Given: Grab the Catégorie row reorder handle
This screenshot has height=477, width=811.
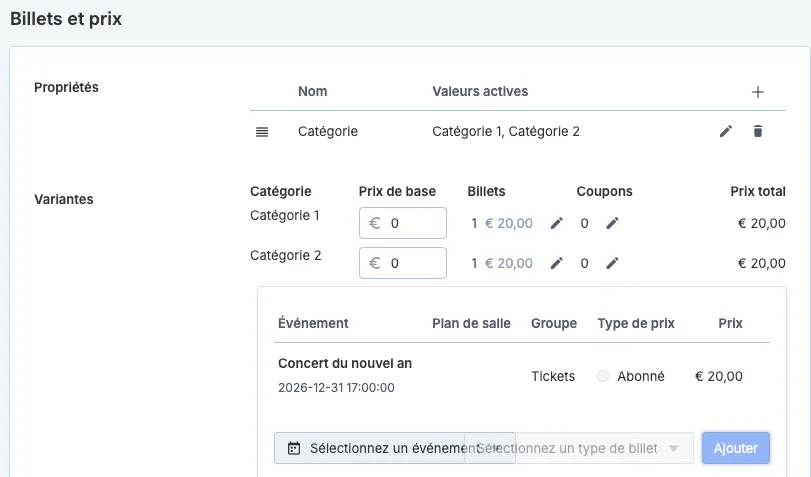Looking at the screenshot, I should click(262, 132).
